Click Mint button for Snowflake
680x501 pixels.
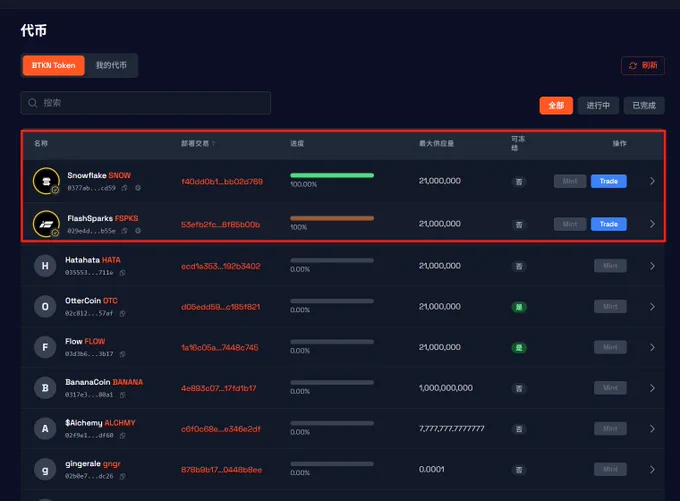570,181
